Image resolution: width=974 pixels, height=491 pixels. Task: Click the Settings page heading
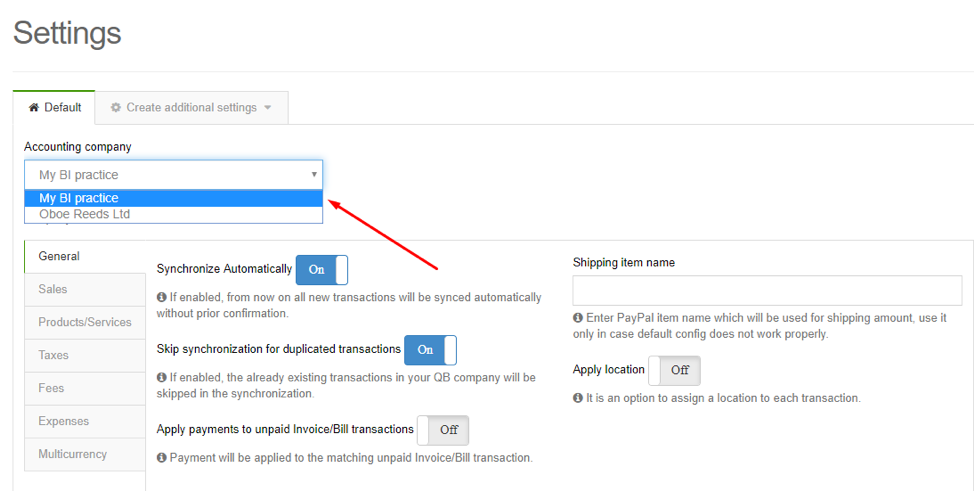tap(67, 32)
